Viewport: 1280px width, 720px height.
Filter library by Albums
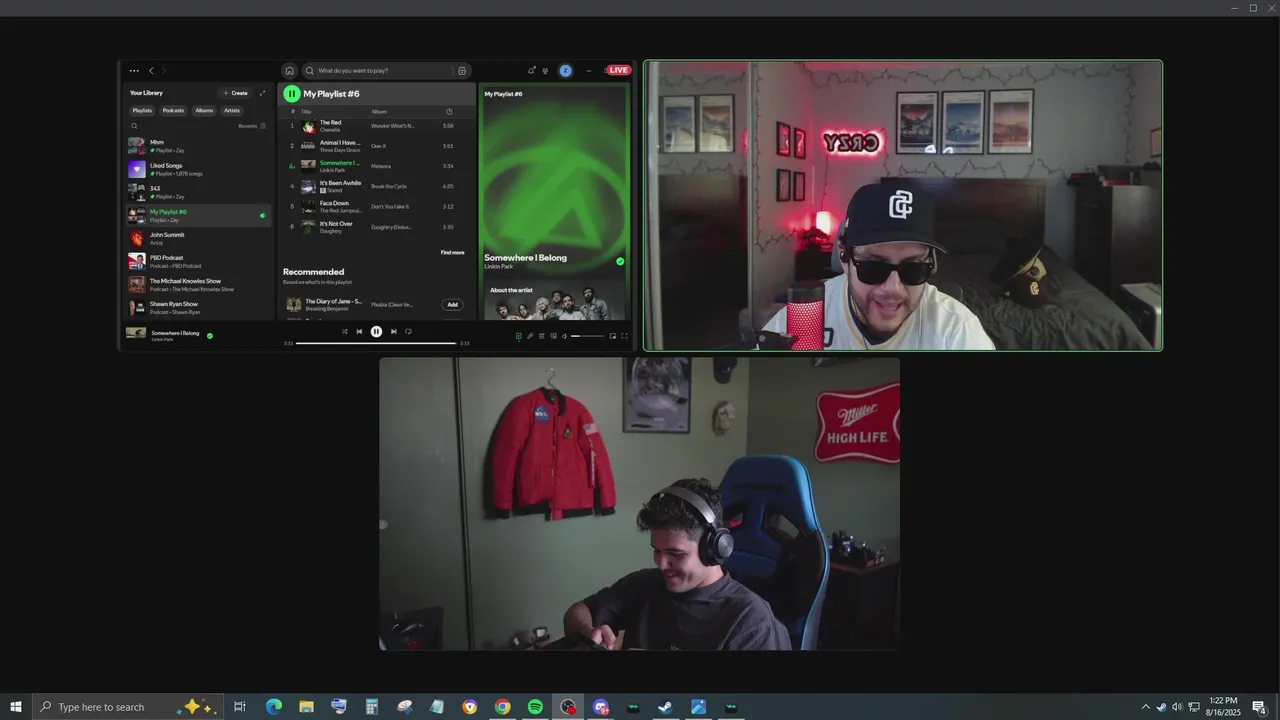coord(204,110)
